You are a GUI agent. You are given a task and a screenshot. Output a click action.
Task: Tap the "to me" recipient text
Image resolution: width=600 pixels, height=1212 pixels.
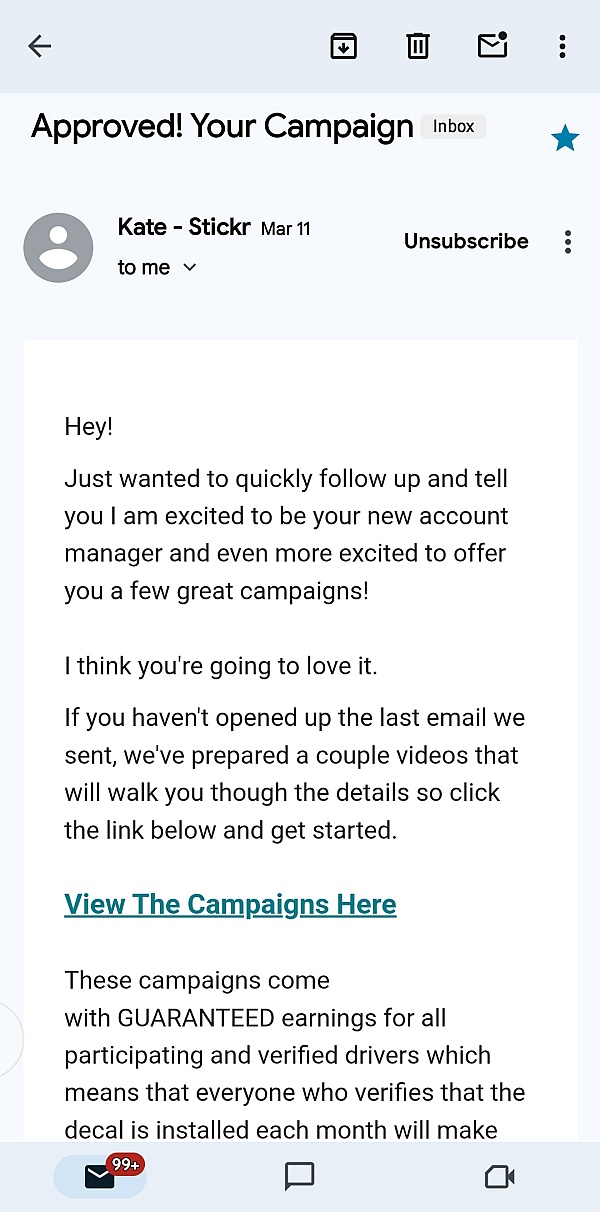[143, 267]
